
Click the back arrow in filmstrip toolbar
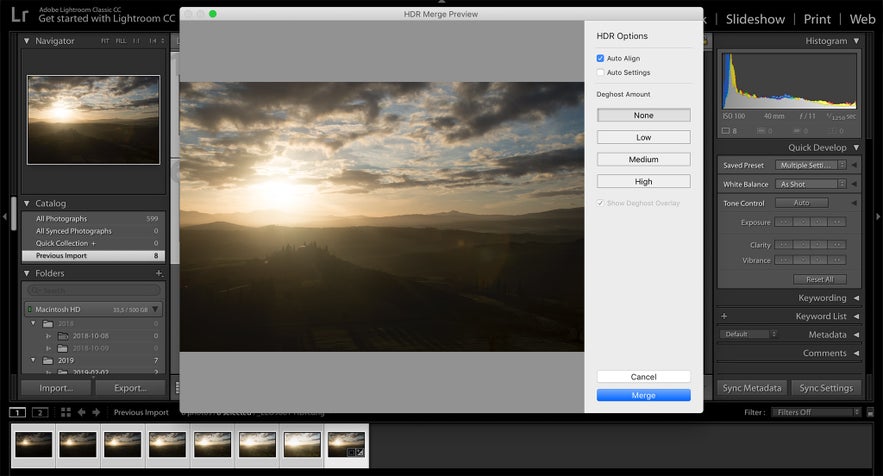pos(82,412)
